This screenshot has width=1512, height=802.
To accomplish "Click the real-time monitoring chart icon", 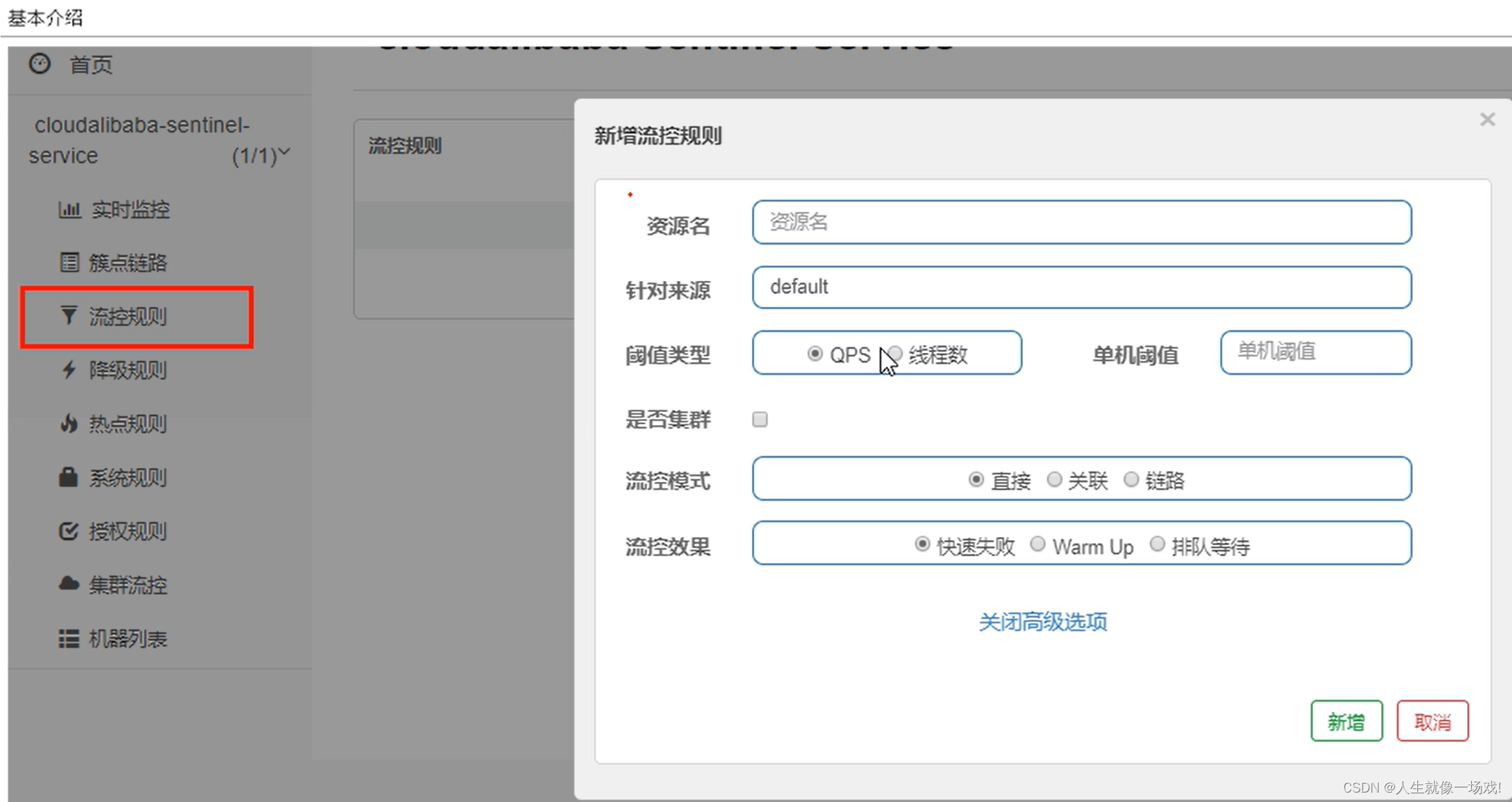I will 69,210.
